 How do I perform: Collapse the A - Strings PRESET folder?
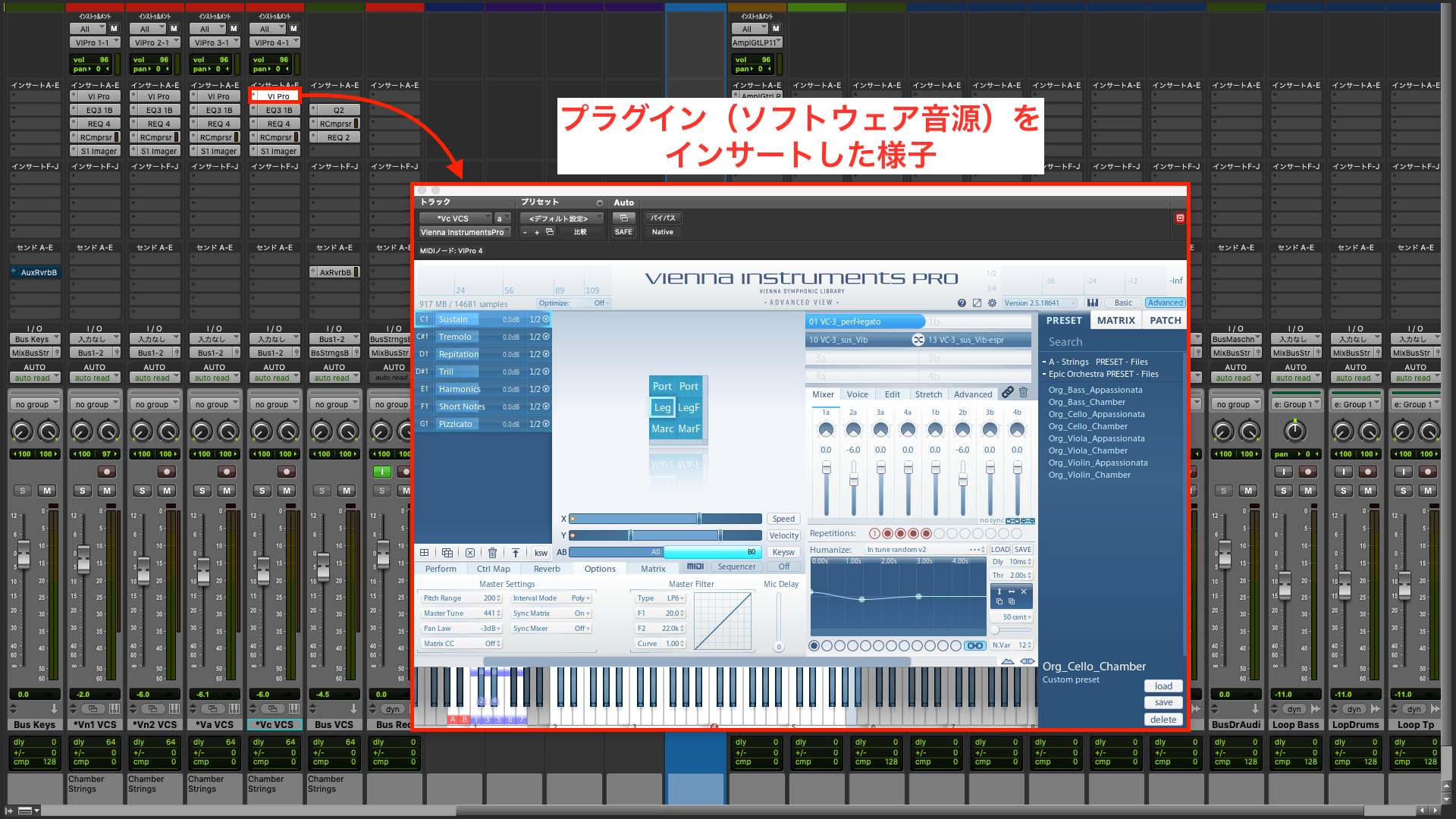coord(1044,362)
